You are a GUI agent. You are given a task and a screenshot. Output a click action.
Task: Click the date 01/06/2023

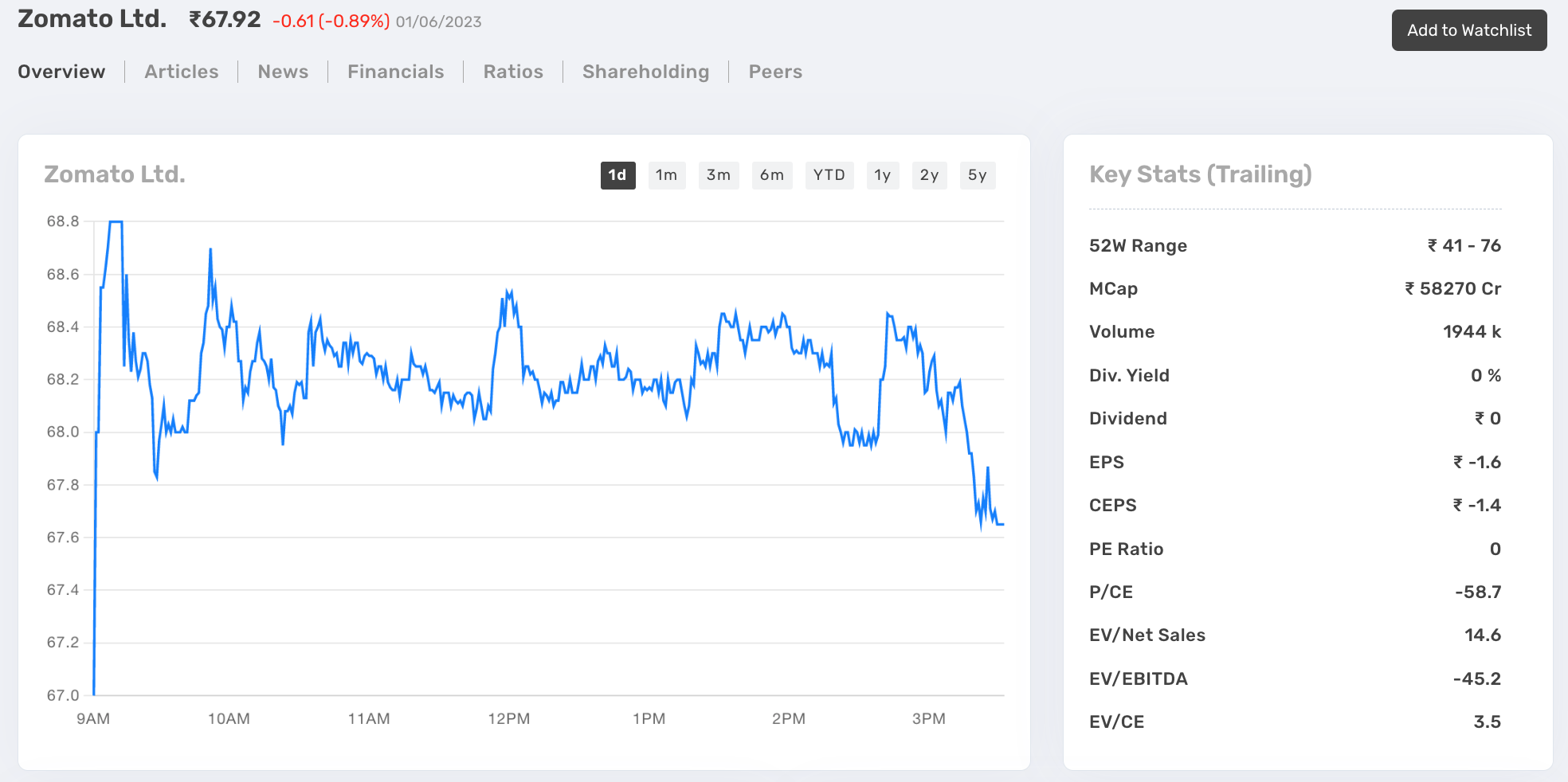438,22
